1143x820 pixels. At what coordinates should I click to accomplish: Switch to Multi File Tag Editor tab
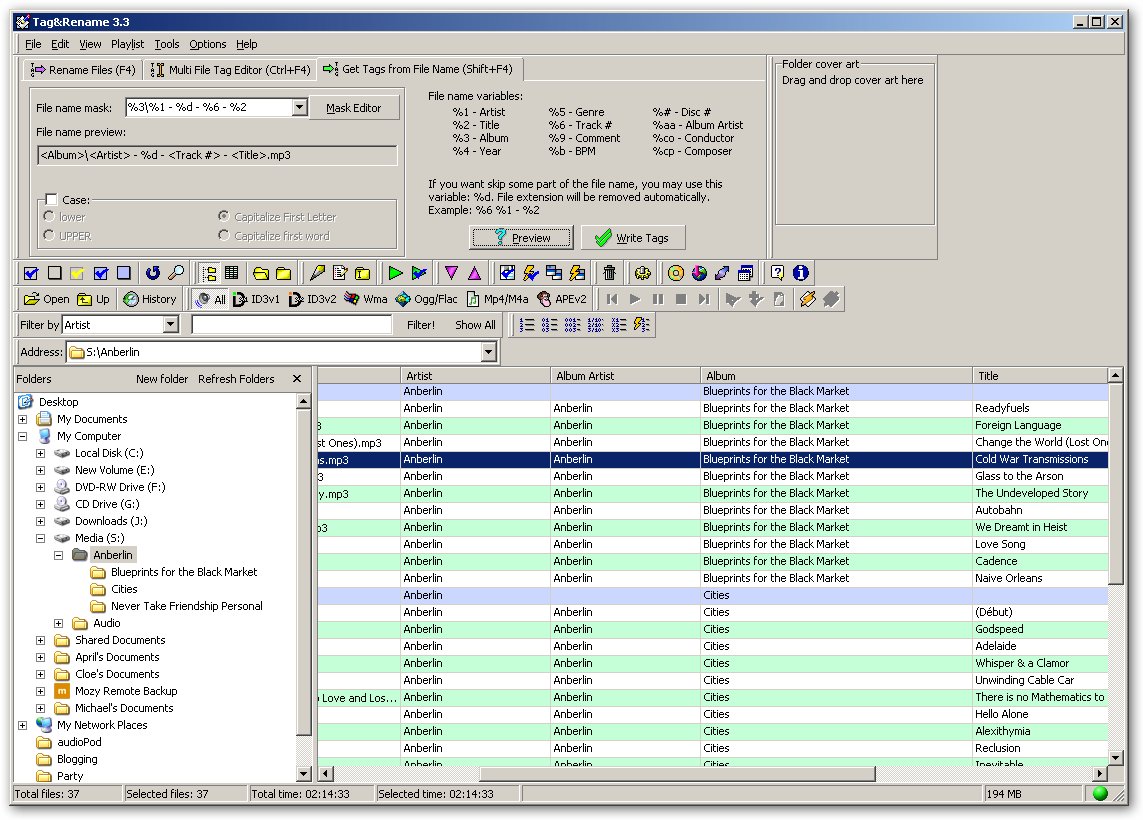tap(230, 70)
